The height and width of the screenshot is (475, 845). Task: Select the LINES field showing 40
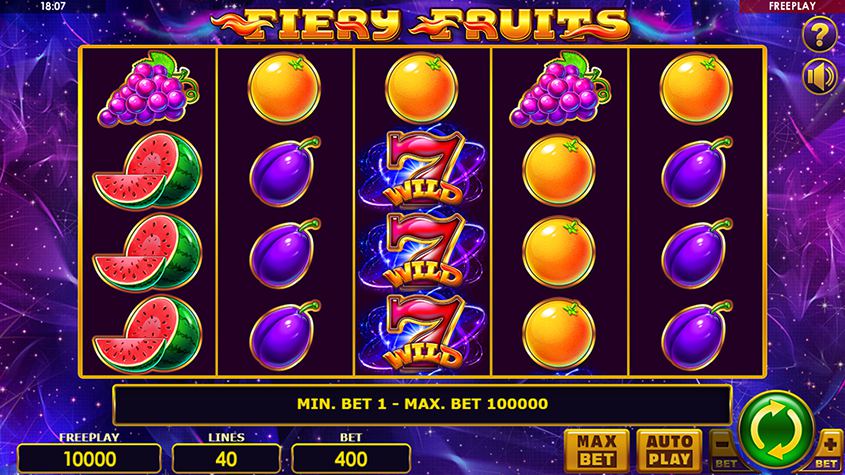coord(226,459)
